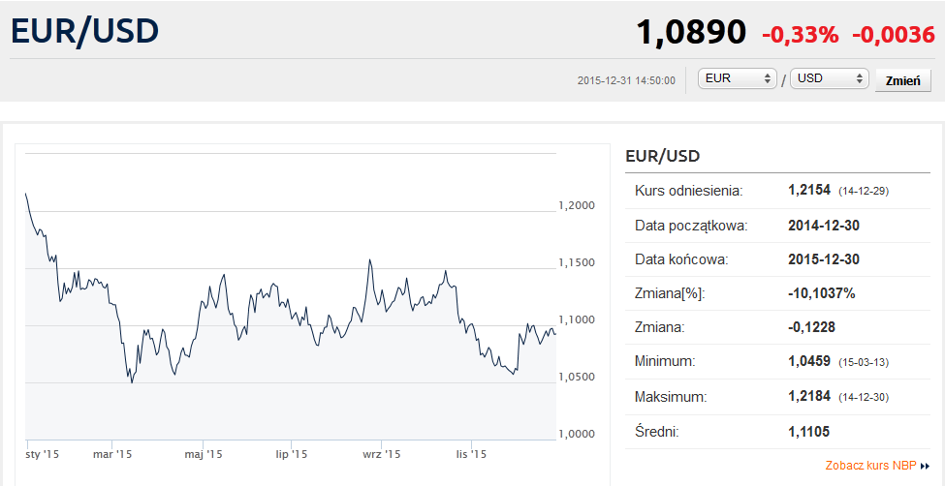The width and height of the screenshot is (945, 486).
Task: Click the double-arrow icon after kurs NBP
Action: tap(925, 466)
